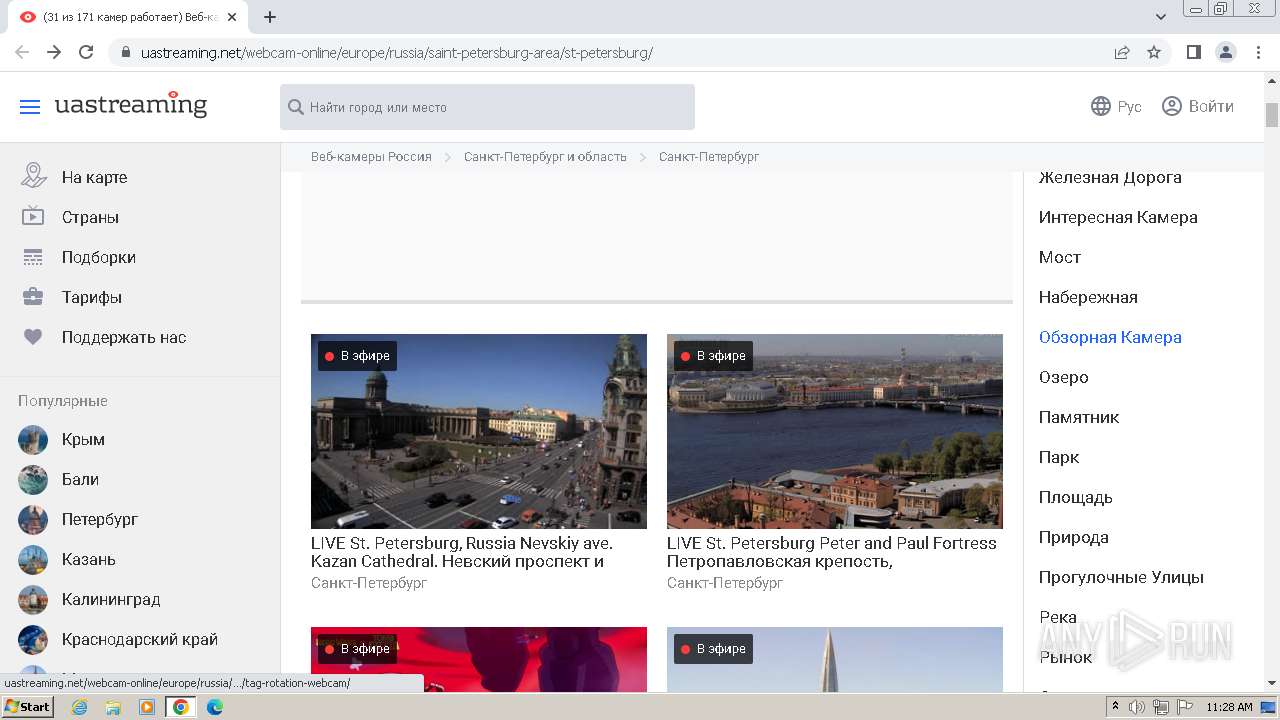This screenshot has width=1280, height=720.
Task: Open the Веб-камеры Россия breadcrumb
Action: [371, 157]
